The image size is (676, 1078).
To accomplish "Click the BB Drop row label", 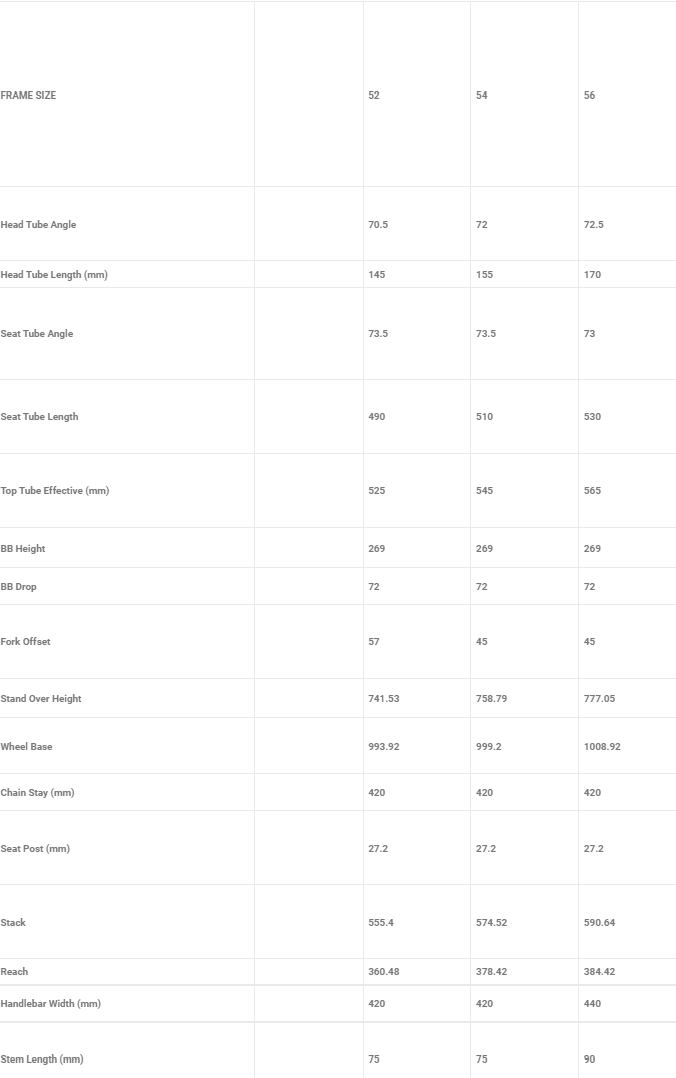I will click(19, 587).
